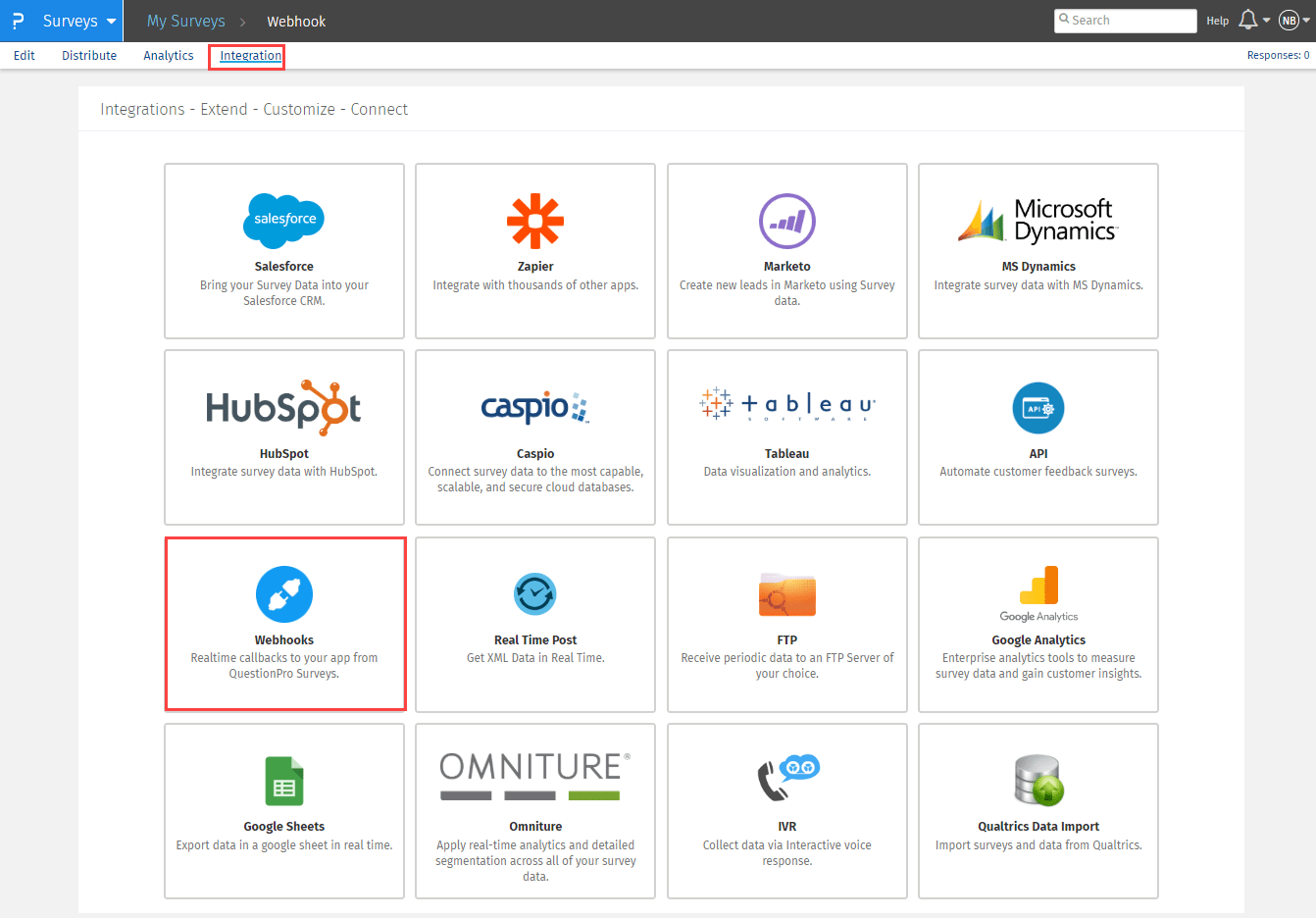
Task: Expand the NB user account menu
Action: (x=1293, y=21)
